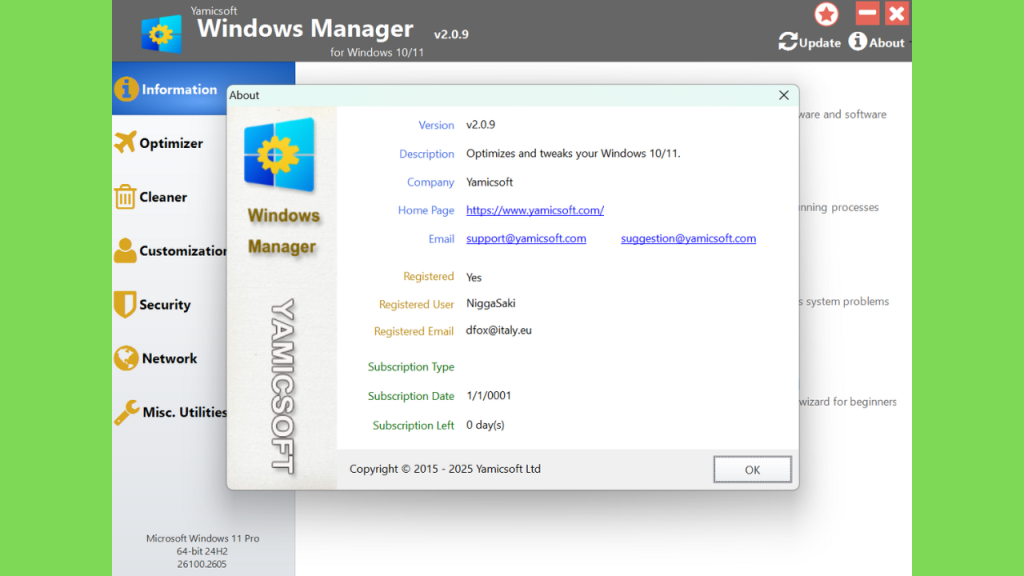Click the '64-bit 24H2' text in sidebar
The image size is (1024, 576).
(202, 551)
